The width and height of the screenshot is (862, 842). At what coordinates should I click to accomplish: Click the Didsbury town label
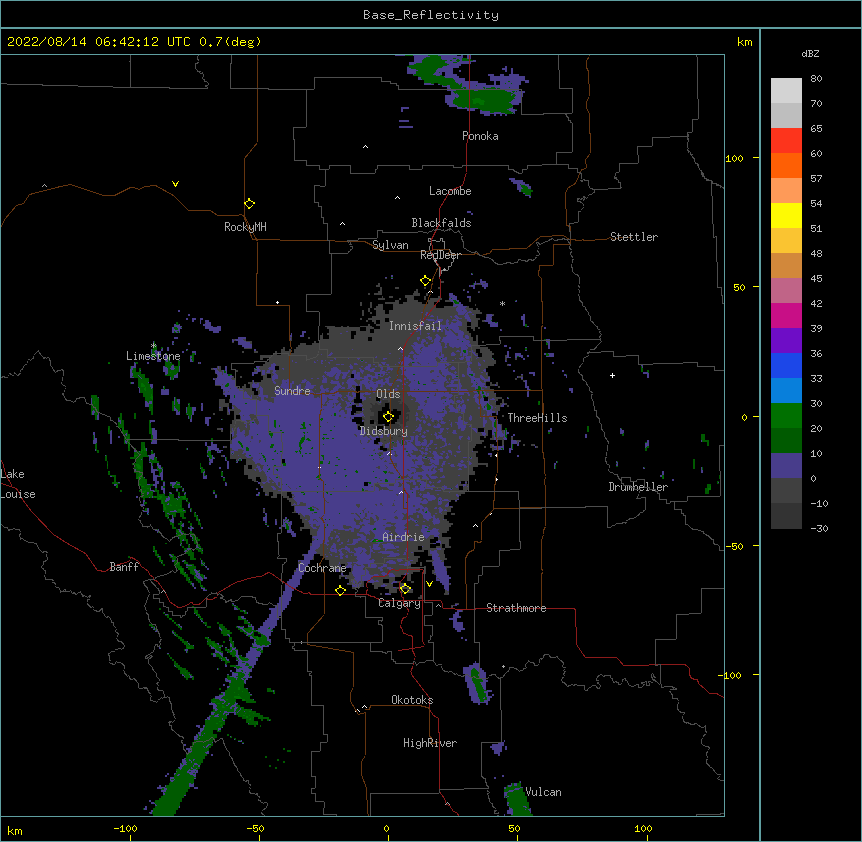point(384,431)
